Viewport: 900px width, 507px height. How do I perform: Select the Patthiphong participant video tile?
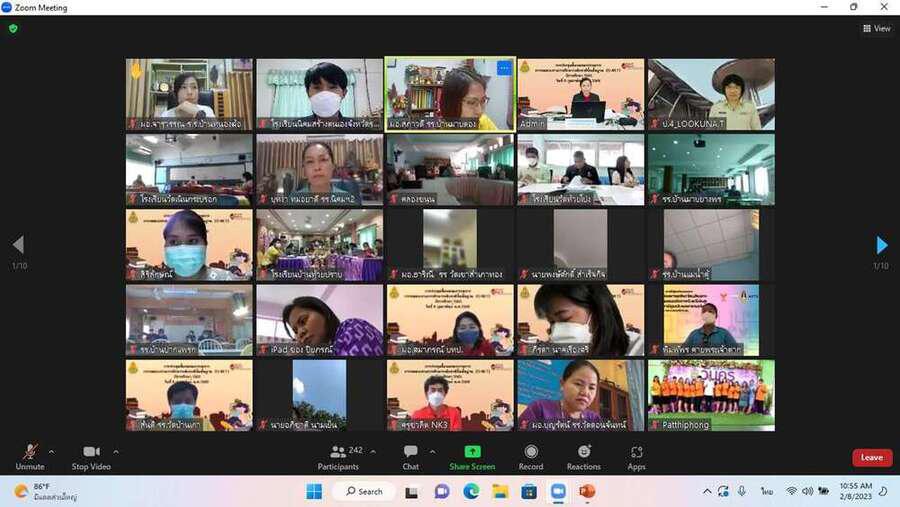(x=710, y=395)
